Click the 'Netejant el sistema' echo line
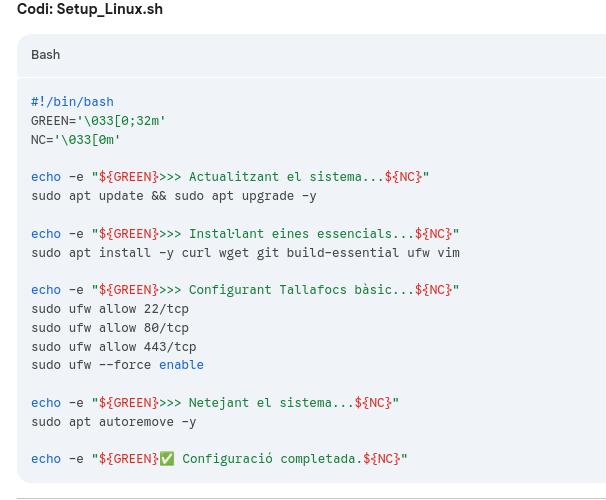Screen dimensions: 606x500 [x=214, y=403]
